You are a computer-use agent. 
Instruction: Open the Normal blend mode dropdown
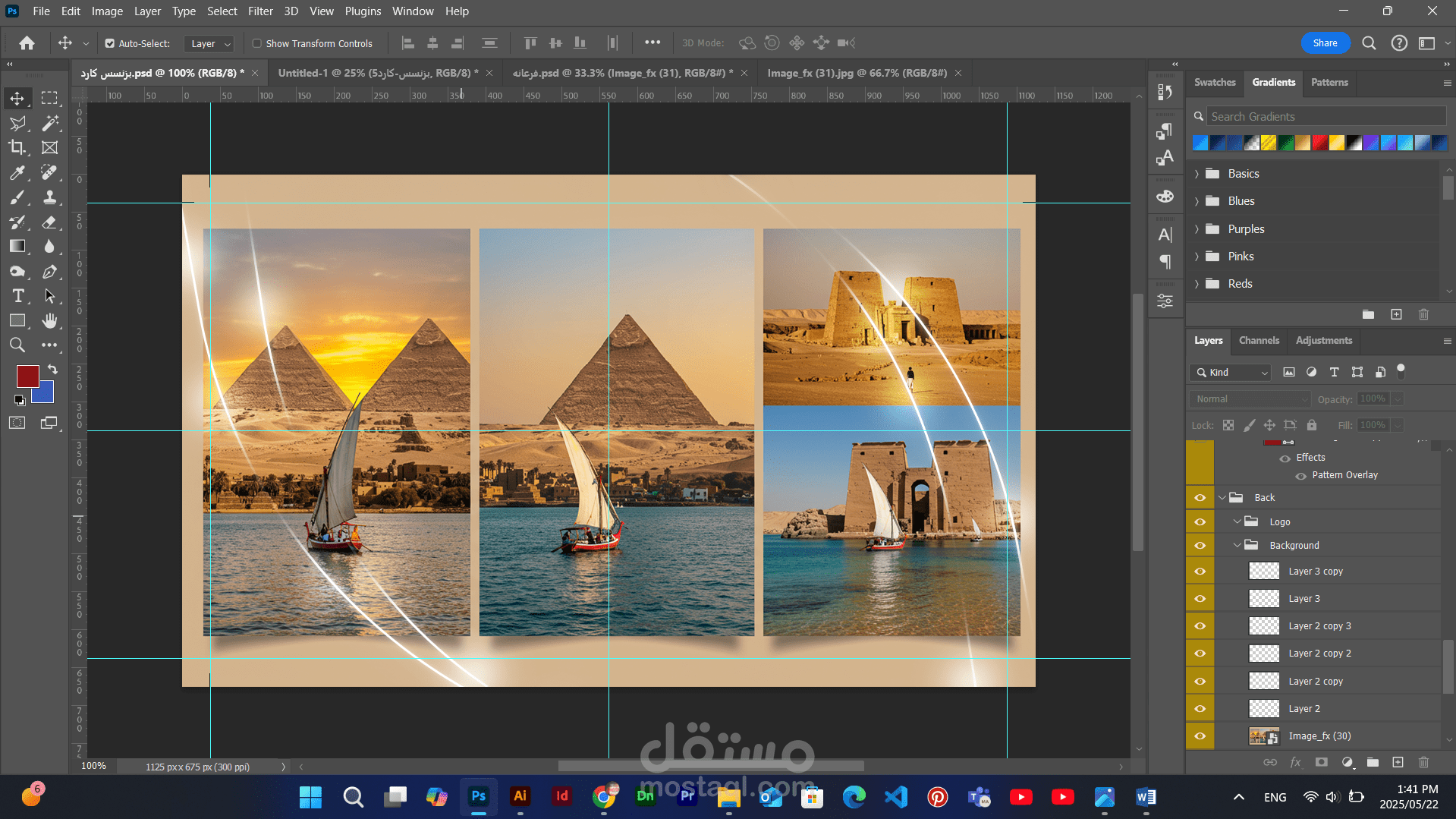click(x=1250, y=399)
